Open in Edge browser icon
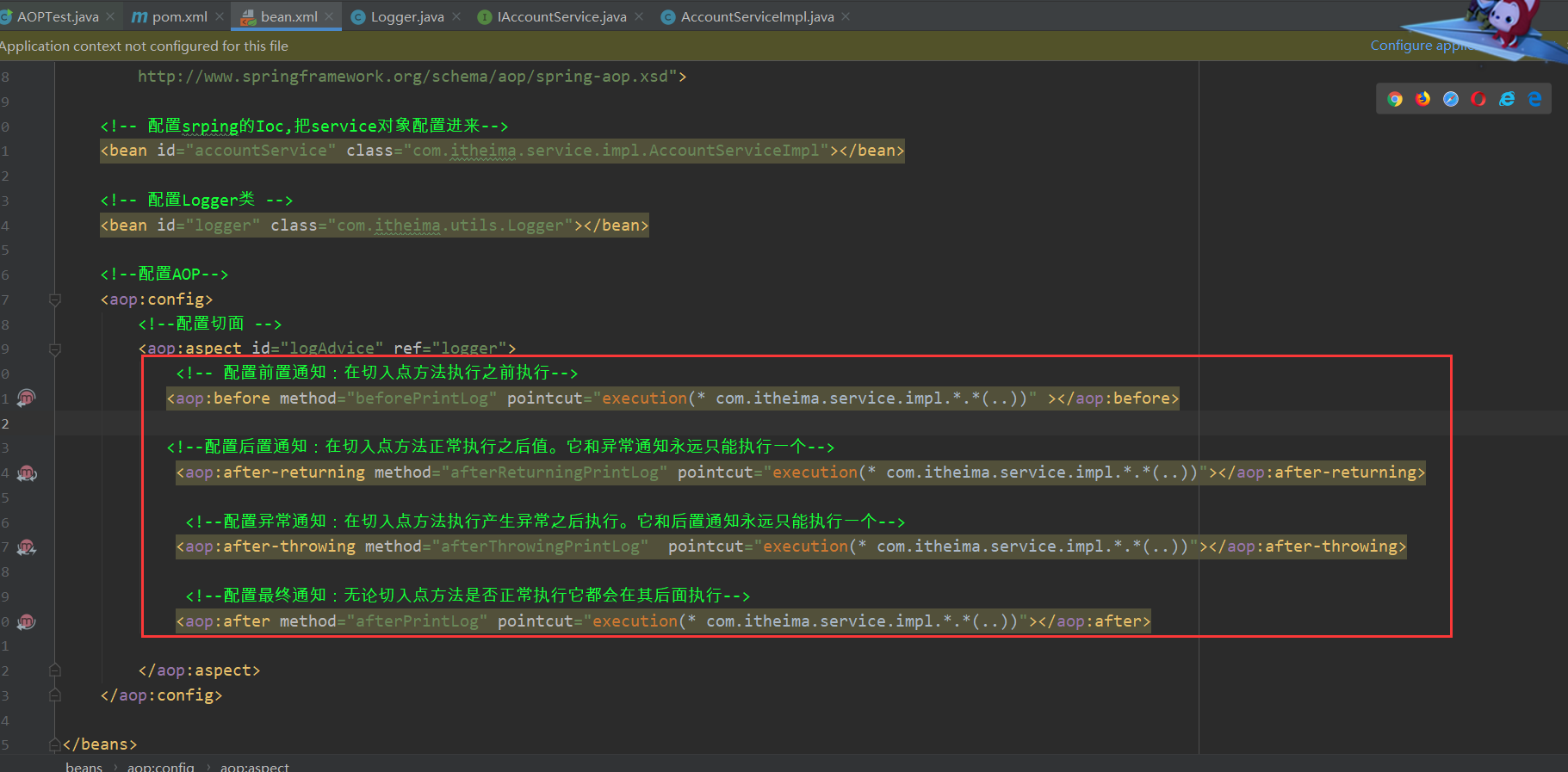Viewport: 1568px width, 772px height. pos(1534,99)
